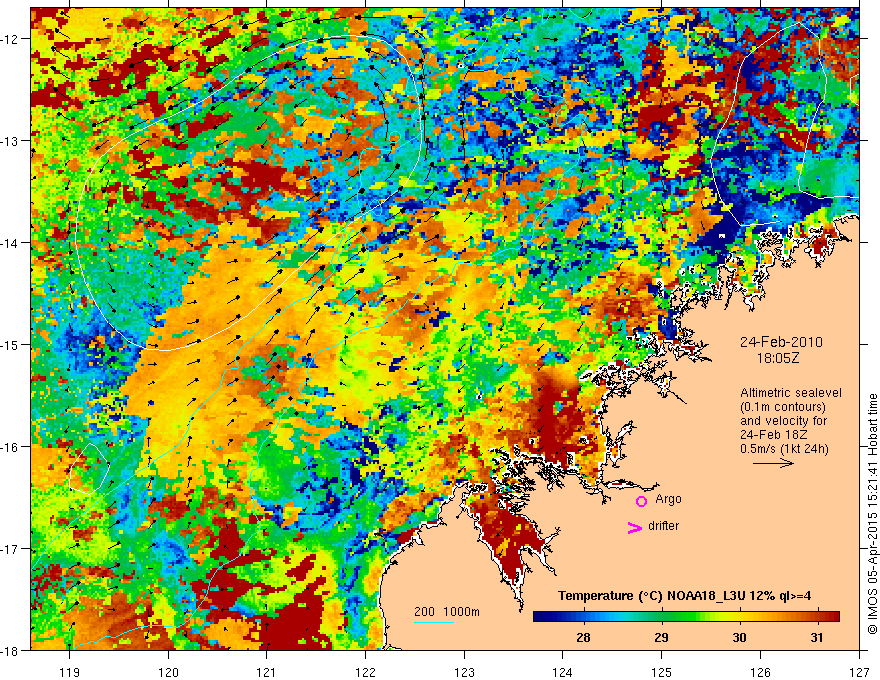The width and height of the screenshot is (880, 680).
Task: Click the 'drifter' legend label
Action: point(663,526)
